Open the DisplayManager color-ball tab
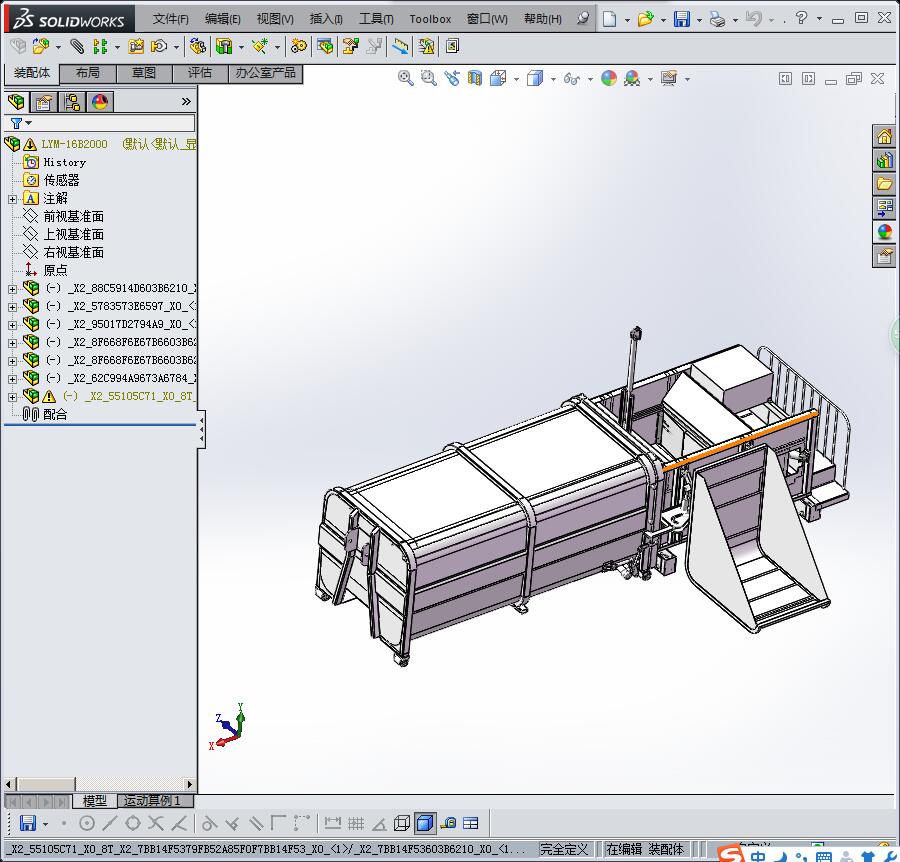Screen dimensions: 900x862 coord(100,101)
